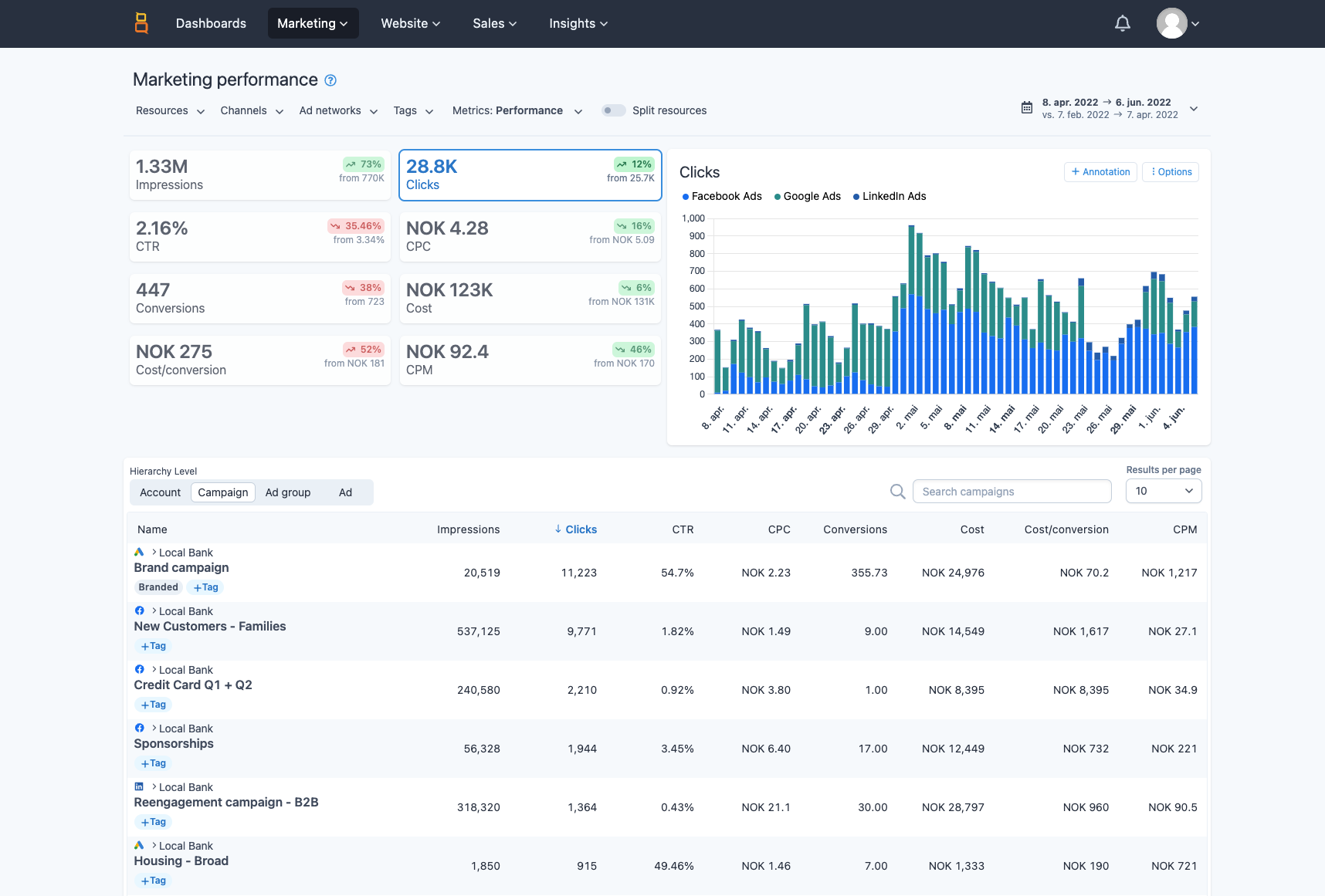Open the user avatar menu
The width and height of the screenshot is (1325, 896).
pyautogui.click(x=1178, y=23)
